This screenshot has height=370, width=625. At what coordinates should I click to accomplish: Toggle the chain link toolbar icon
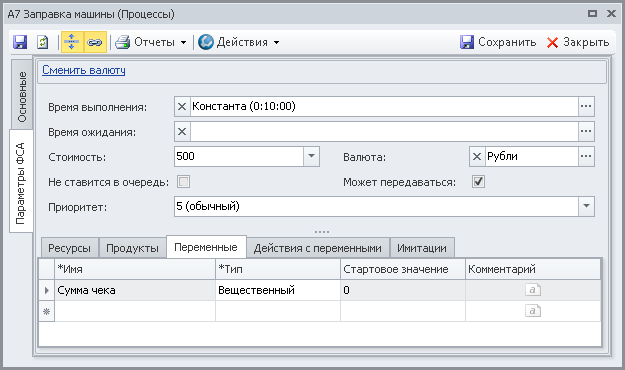click(95, 42)
